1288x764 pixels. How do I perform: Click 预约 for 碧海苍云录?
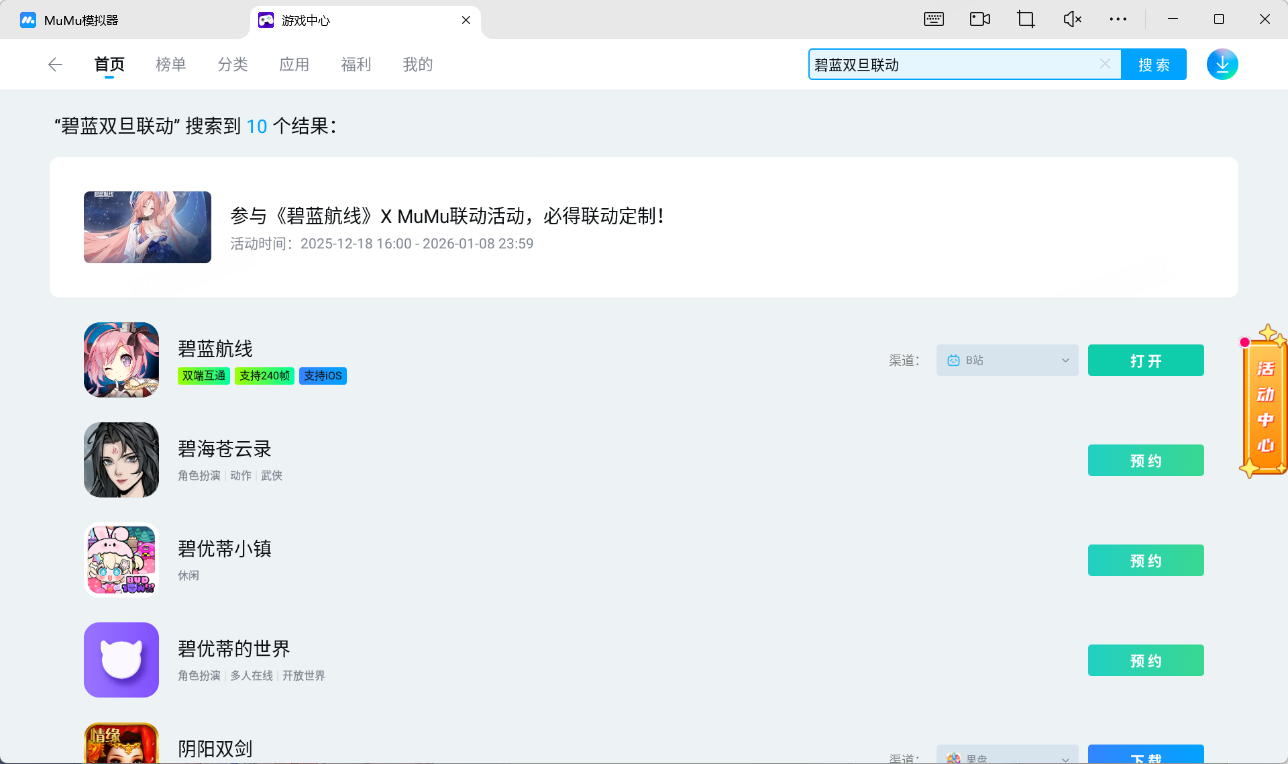(x=1145, y=460)
